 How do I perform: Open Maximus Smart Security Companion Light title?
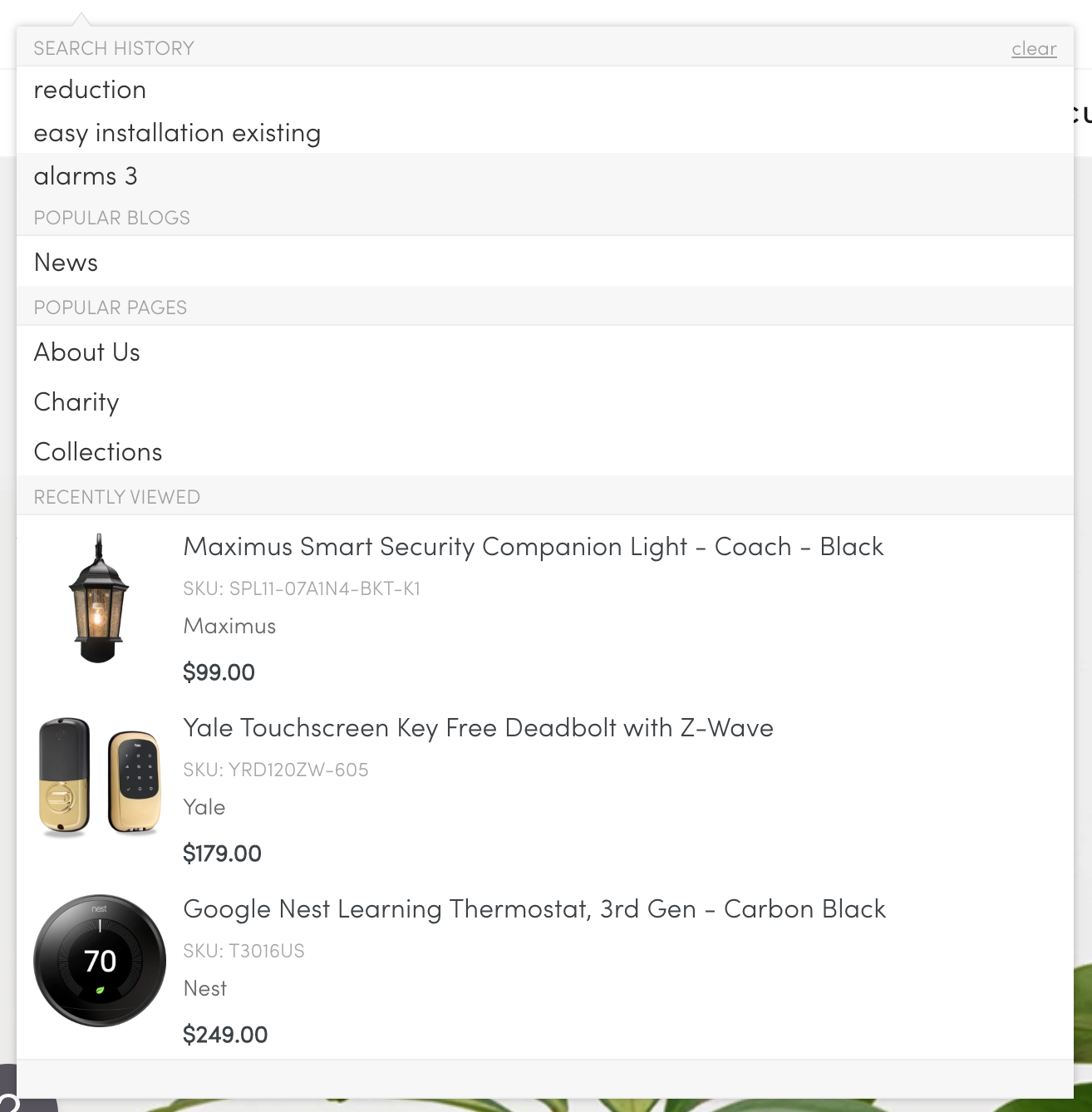point(533,547)
